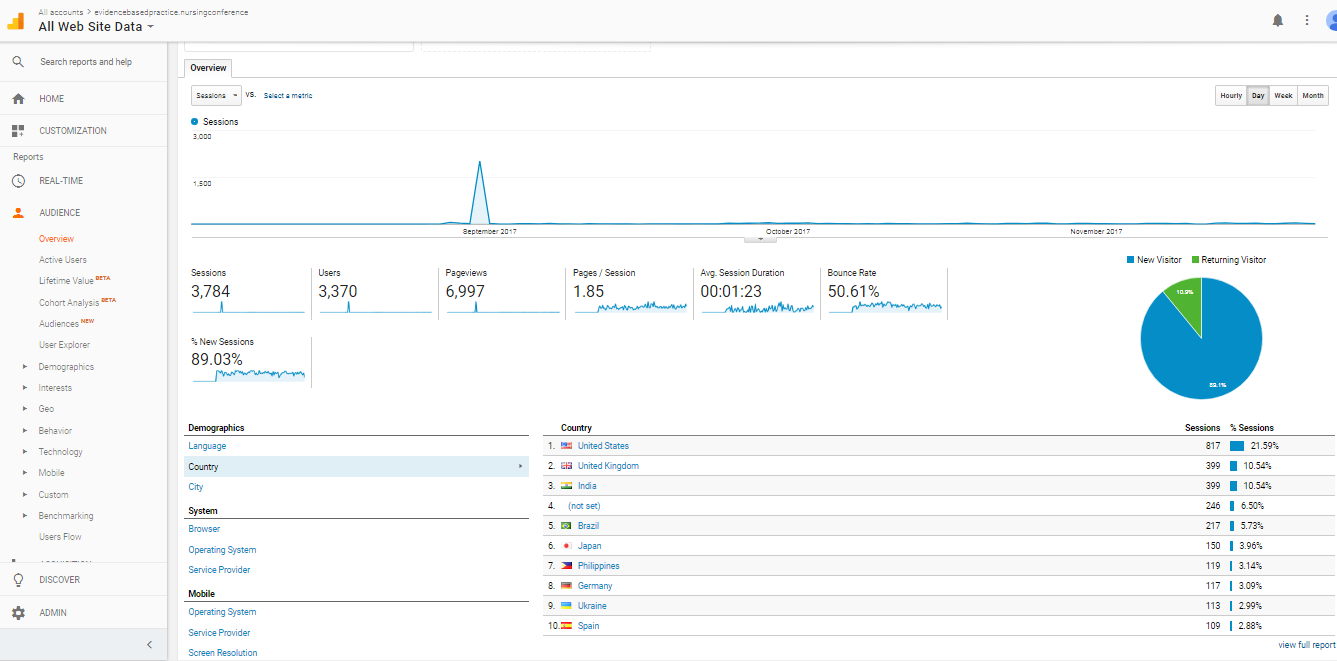Switch the chart to Week
The height and width of the screenshot is (661, 1337).
[1283, 96]
